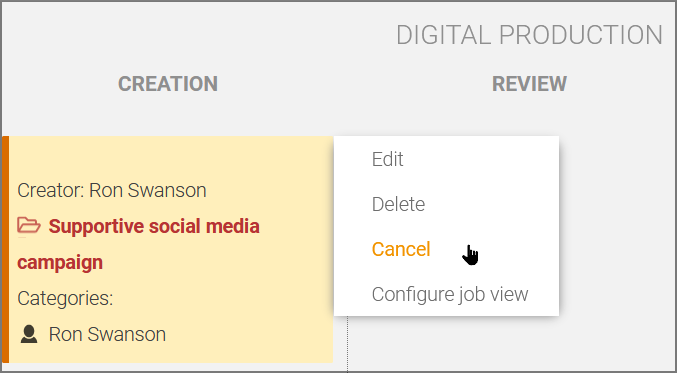Click the word campaign in the job title
677x373 pixels.
[60, 262]
